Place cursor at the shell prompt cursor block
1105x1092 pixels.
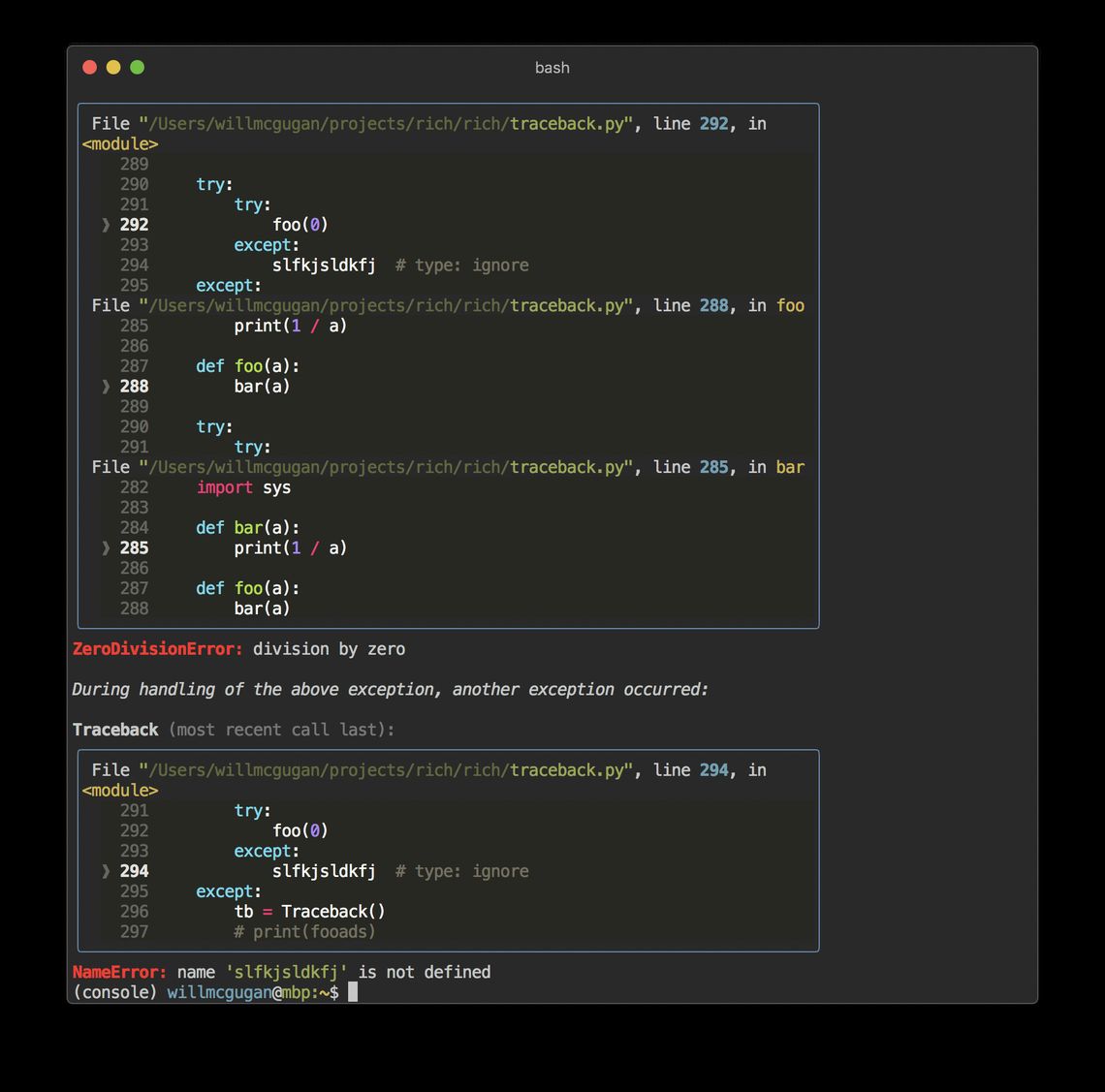click(x=353, y=992)
